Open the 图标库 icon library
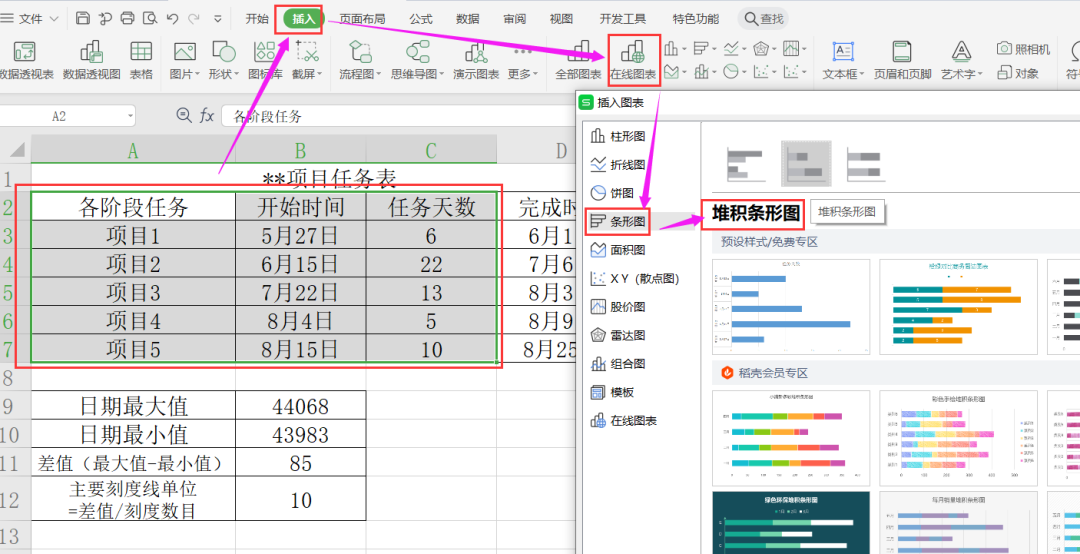The height and width of the screenshot is (554, 1080). [265, 61]
